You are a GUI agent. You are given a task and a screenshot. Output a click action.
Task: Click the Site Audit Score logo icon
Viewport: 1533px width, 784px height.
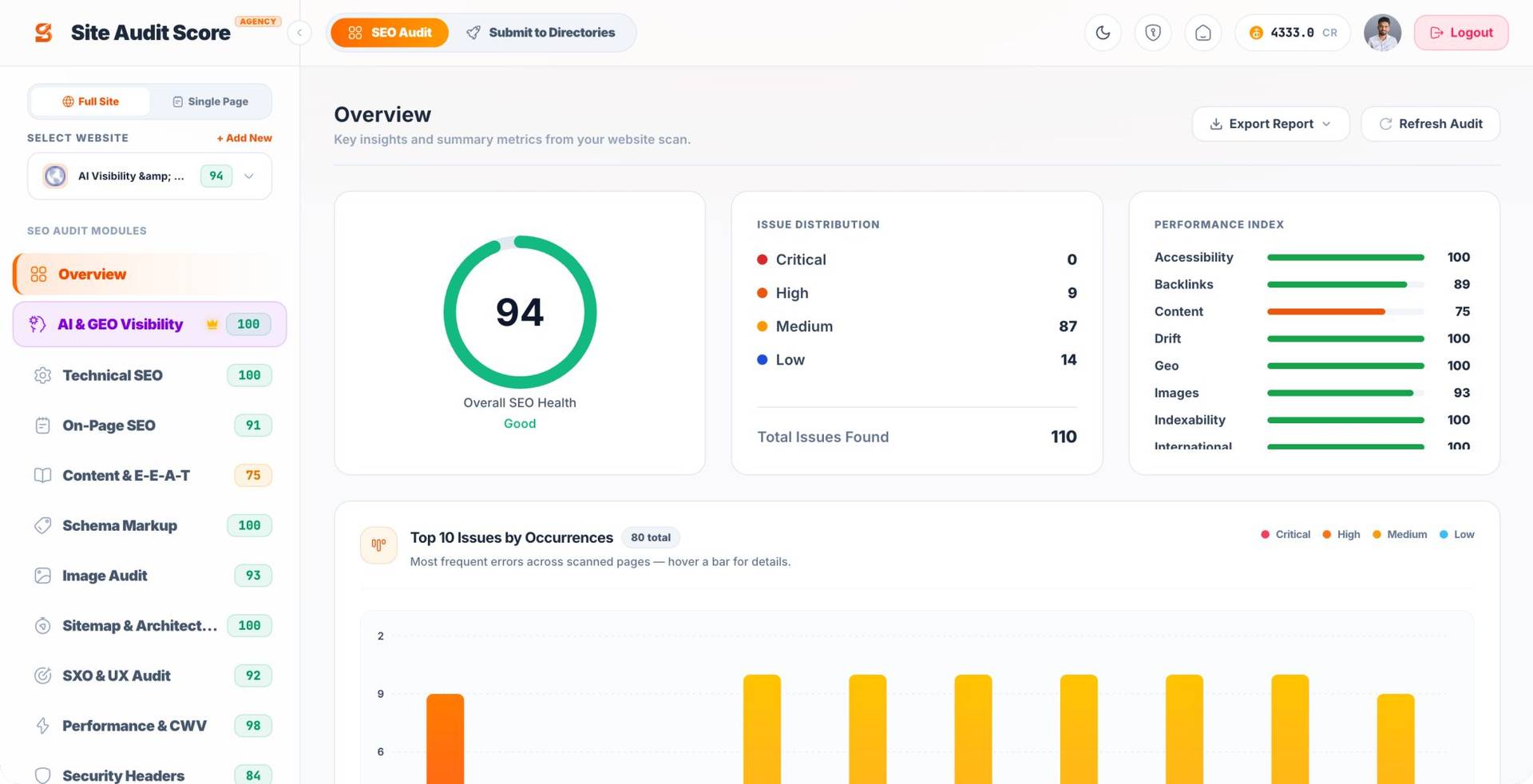tap(43, 33)
